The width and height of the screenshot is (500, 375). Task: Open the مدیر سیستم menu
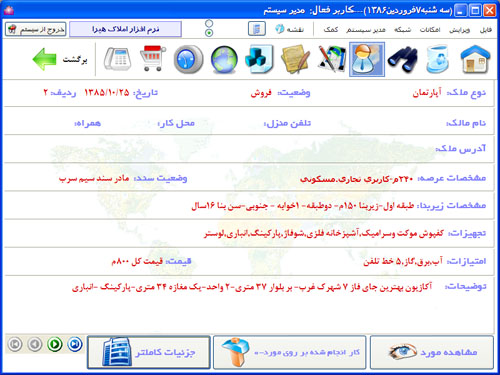point(366,30)
